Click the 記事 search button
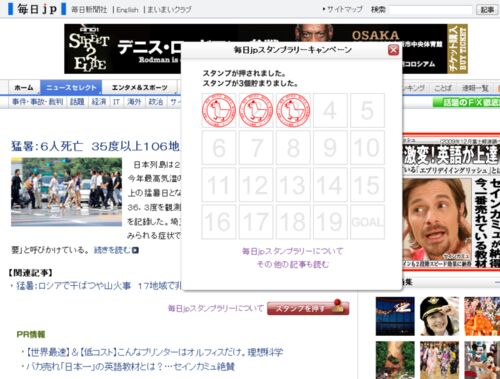 tap(487, 10)
